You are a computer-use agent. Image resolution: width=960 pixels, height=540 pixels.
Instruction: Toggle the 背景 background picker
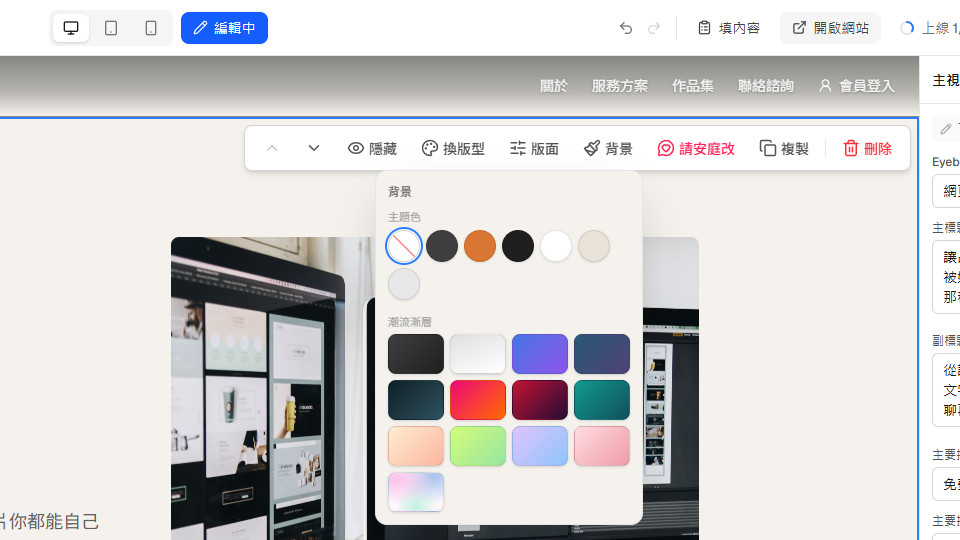click(608, 148)
